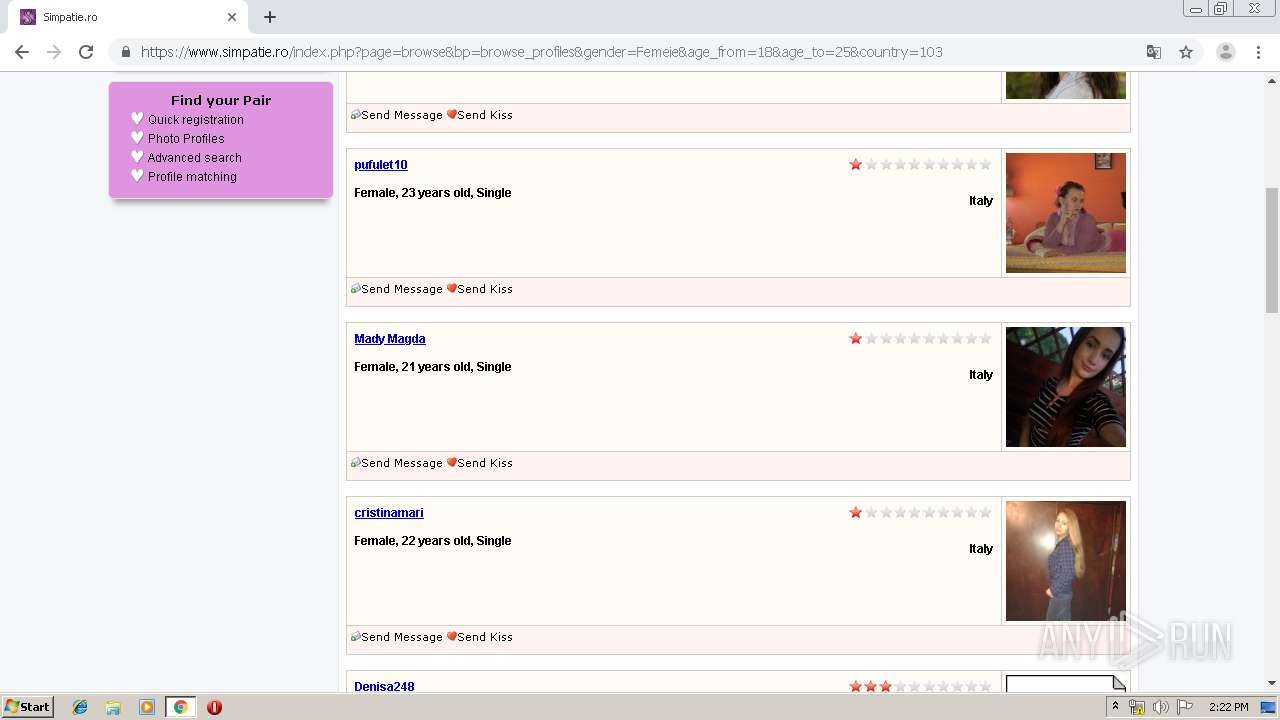Click the page vertical scrollbar thumb

pyautogui.click(x=1272, y=250)
